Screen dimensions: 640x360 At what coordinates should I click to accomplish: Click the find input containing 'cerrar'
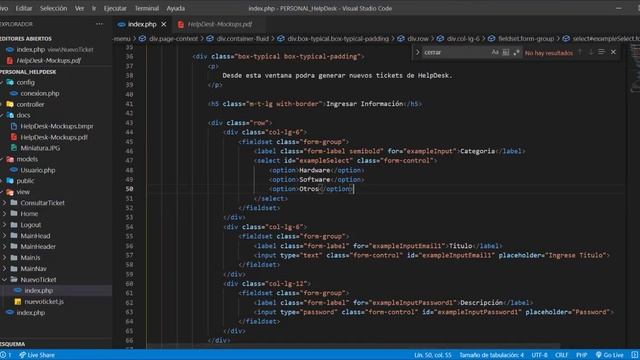click(455, 52)
